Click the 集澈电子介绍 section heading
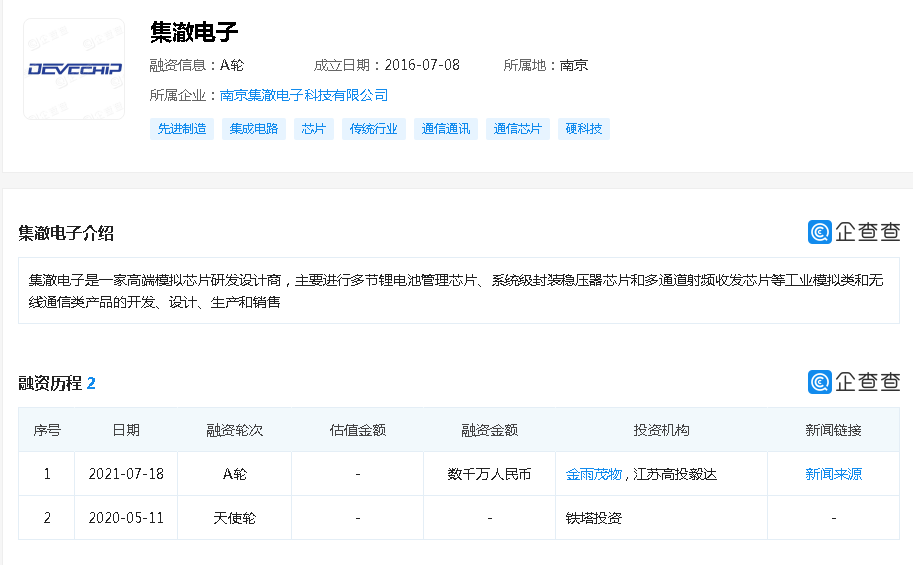Screen dimensions: 913x565 [66, 233]
